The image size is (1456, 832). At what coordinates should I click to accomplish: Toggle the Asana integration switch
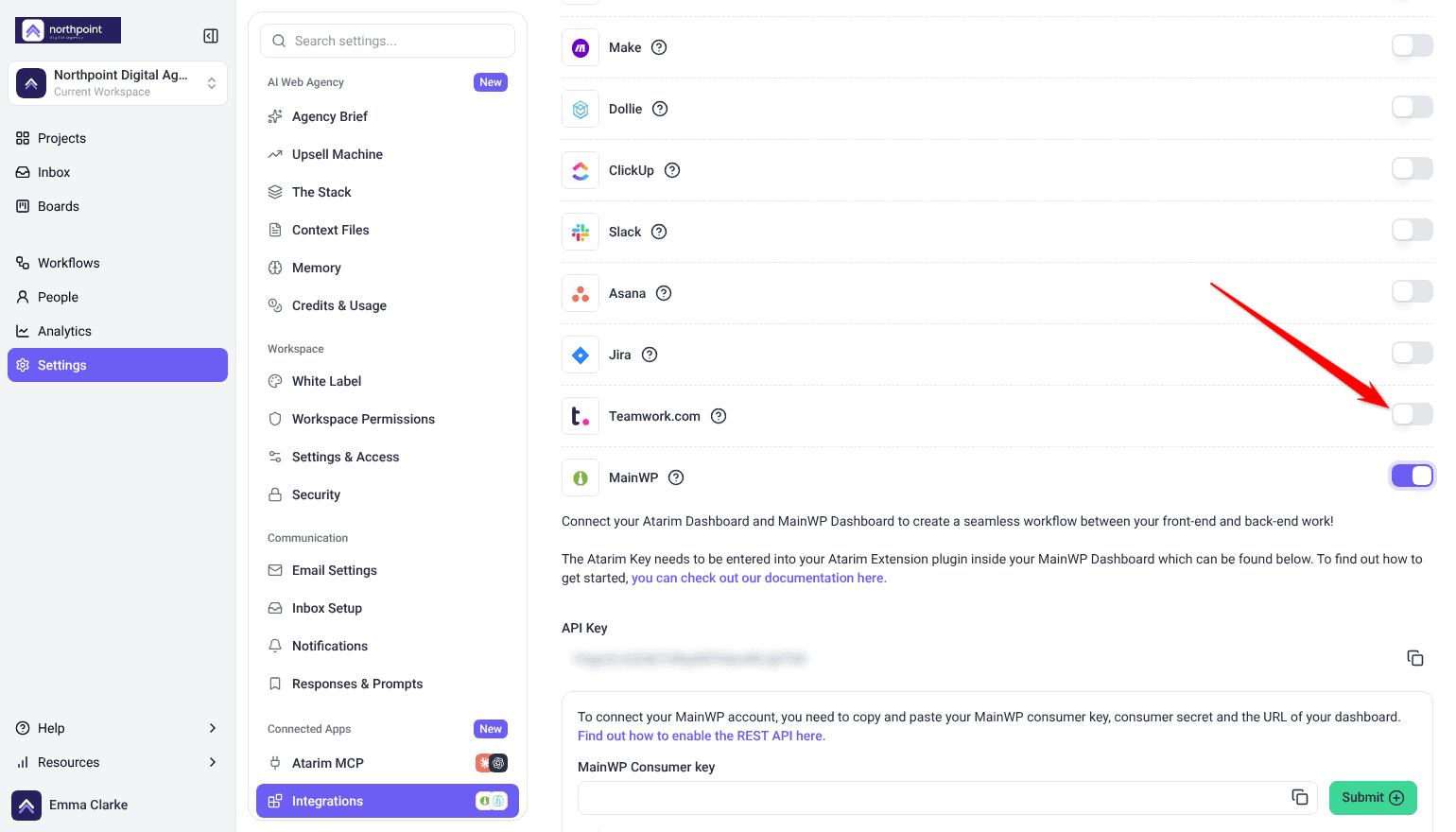(1413, 291)
